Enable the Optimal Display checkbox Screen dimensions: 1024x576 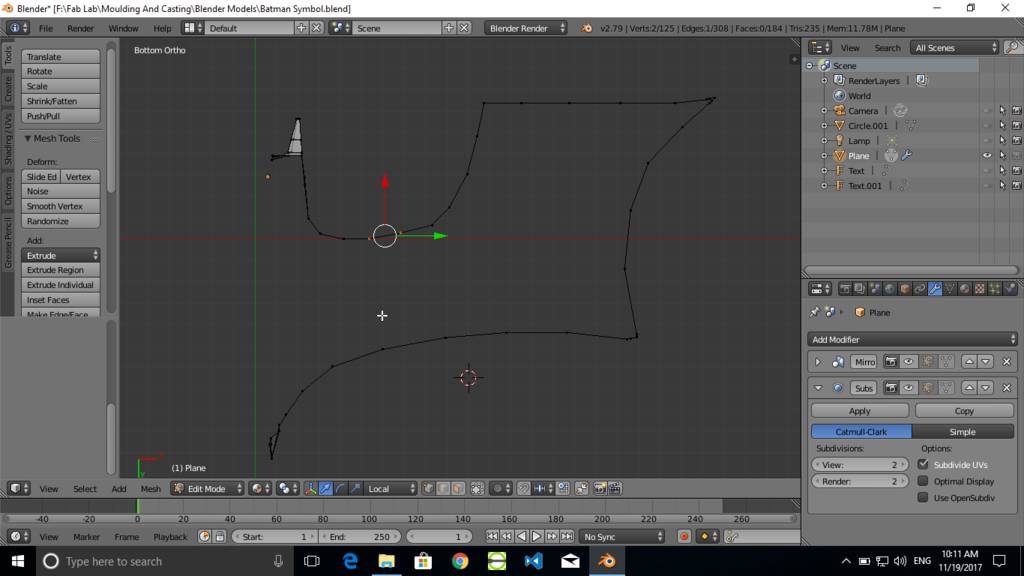923,481
